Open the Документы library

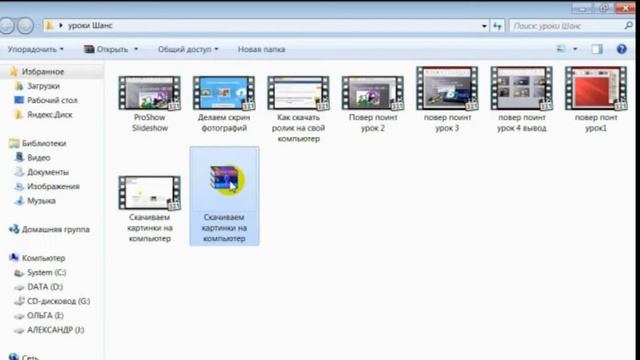pyautogui.click(x=48, y=172)
